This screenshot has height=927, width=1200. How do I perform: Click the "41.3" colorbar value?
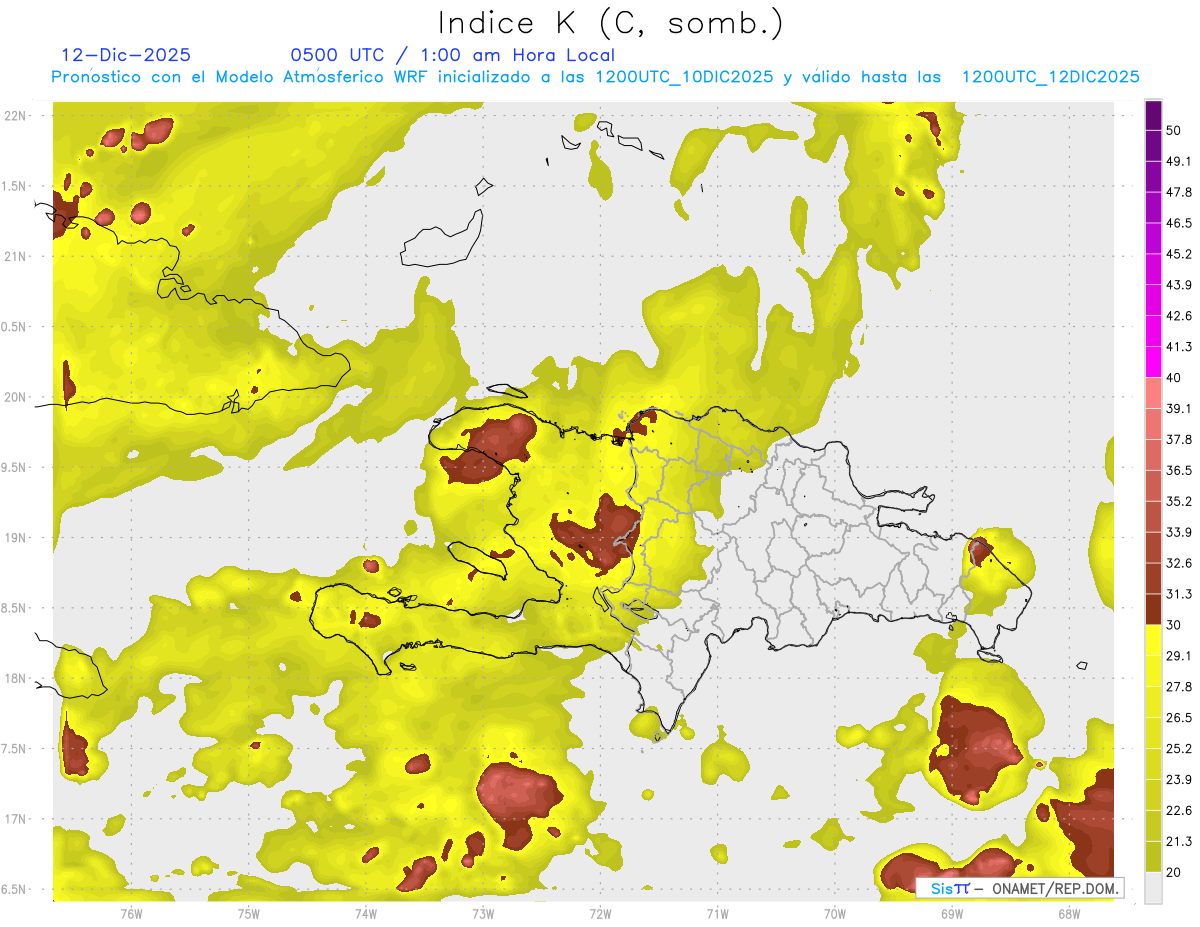(x=1179, y=347)
